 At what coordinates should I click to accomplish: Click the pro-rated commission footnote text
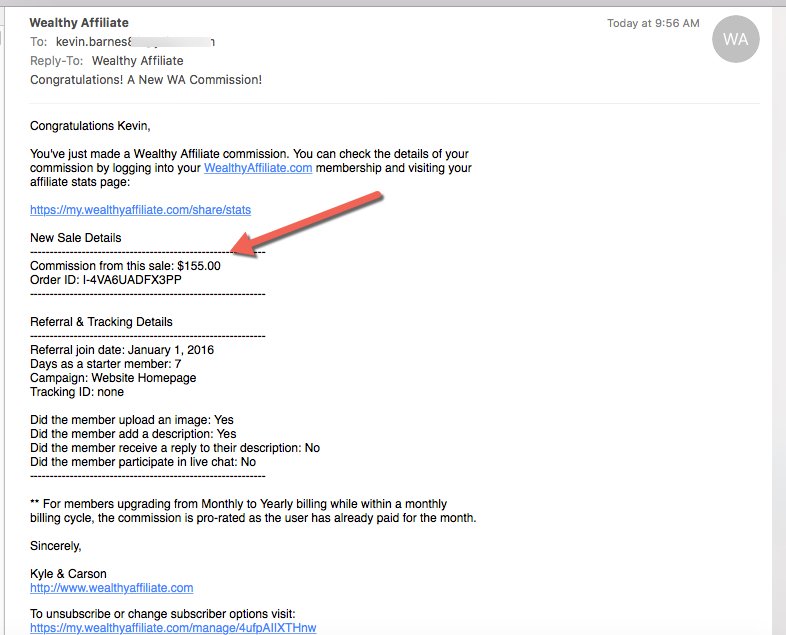click(x=253, y=511)
